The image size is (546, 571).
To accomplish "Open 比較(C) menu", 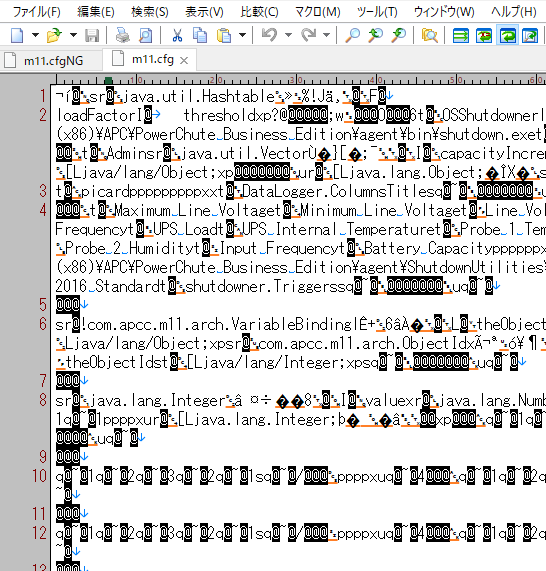I will tap(259, 12).
